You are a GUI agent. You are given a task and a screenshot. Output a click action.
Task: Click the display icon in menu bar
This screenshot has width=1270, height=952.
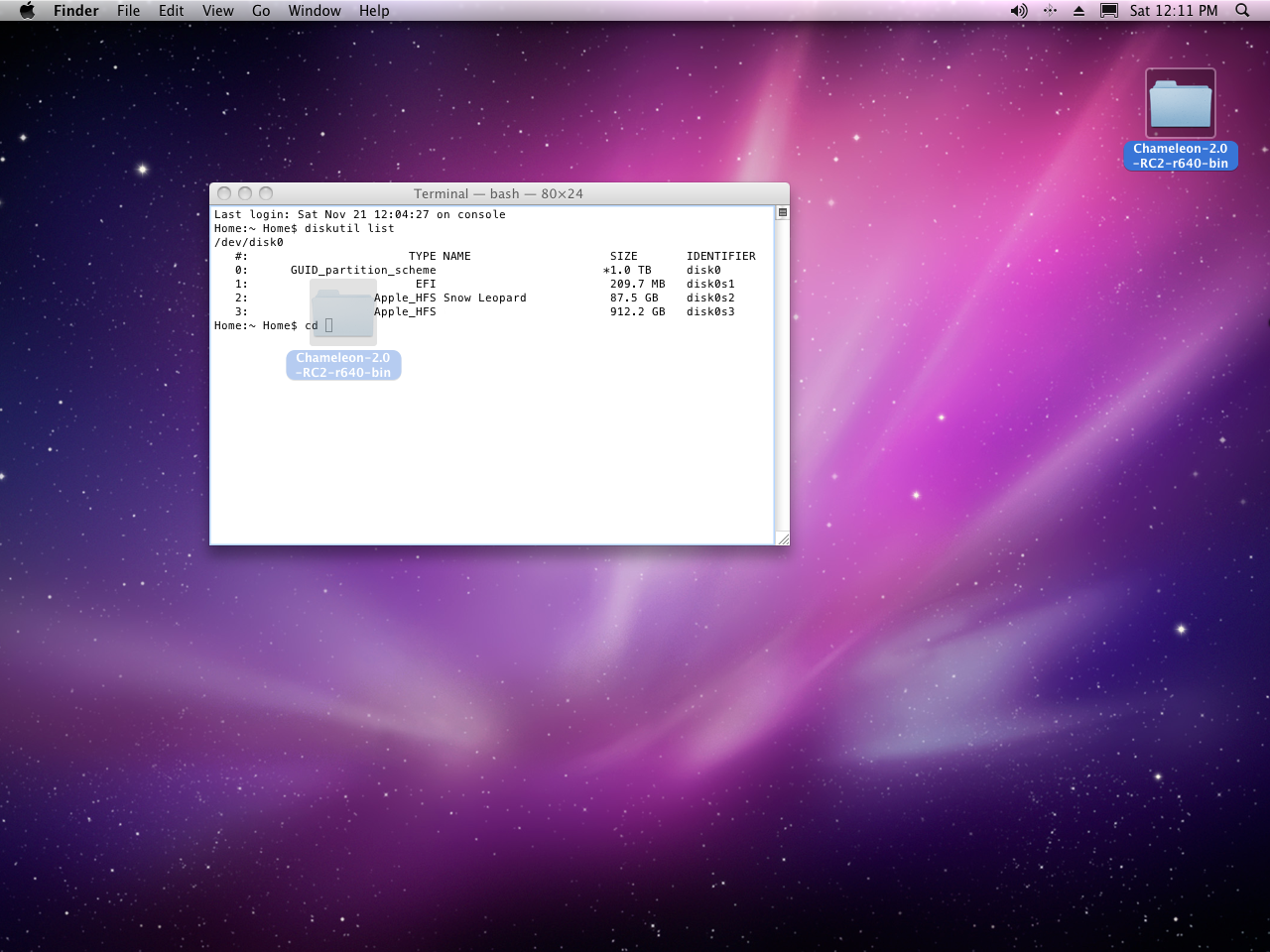pyautogui.click(x=1109, y=10)
